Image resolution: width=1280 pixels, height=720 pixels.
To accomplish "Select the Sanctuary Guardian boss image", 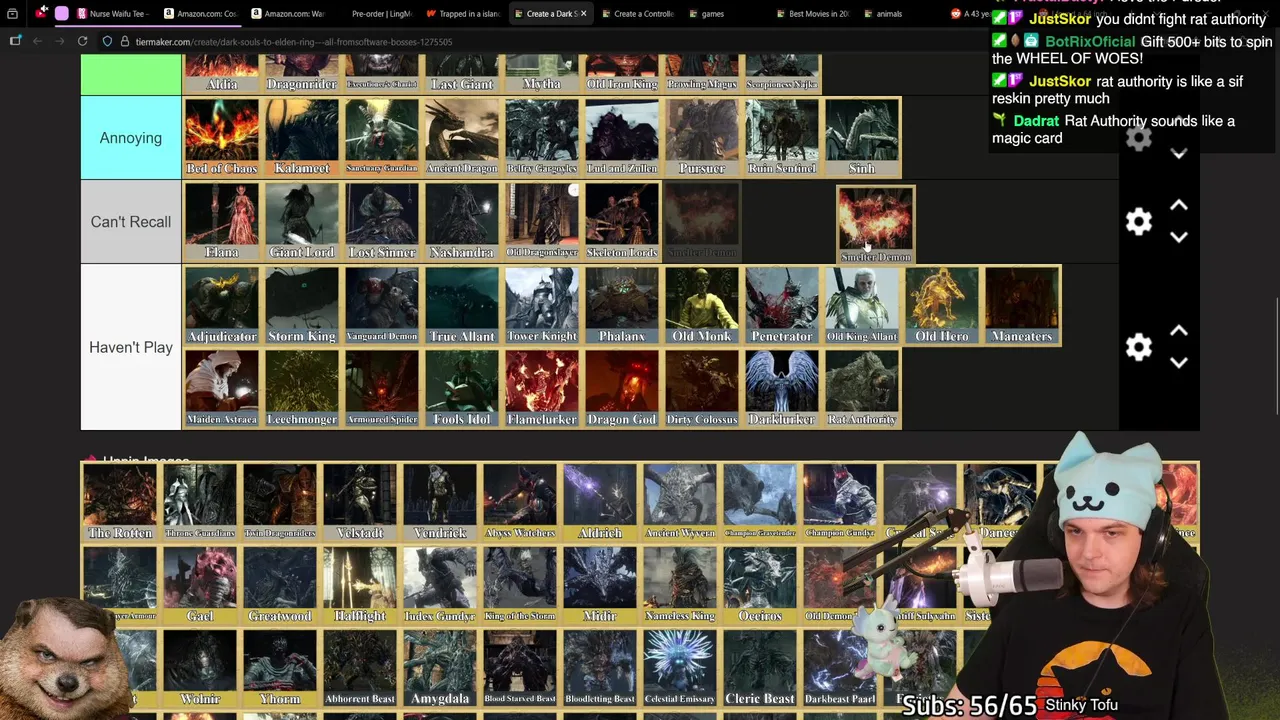I will [381, 138].
